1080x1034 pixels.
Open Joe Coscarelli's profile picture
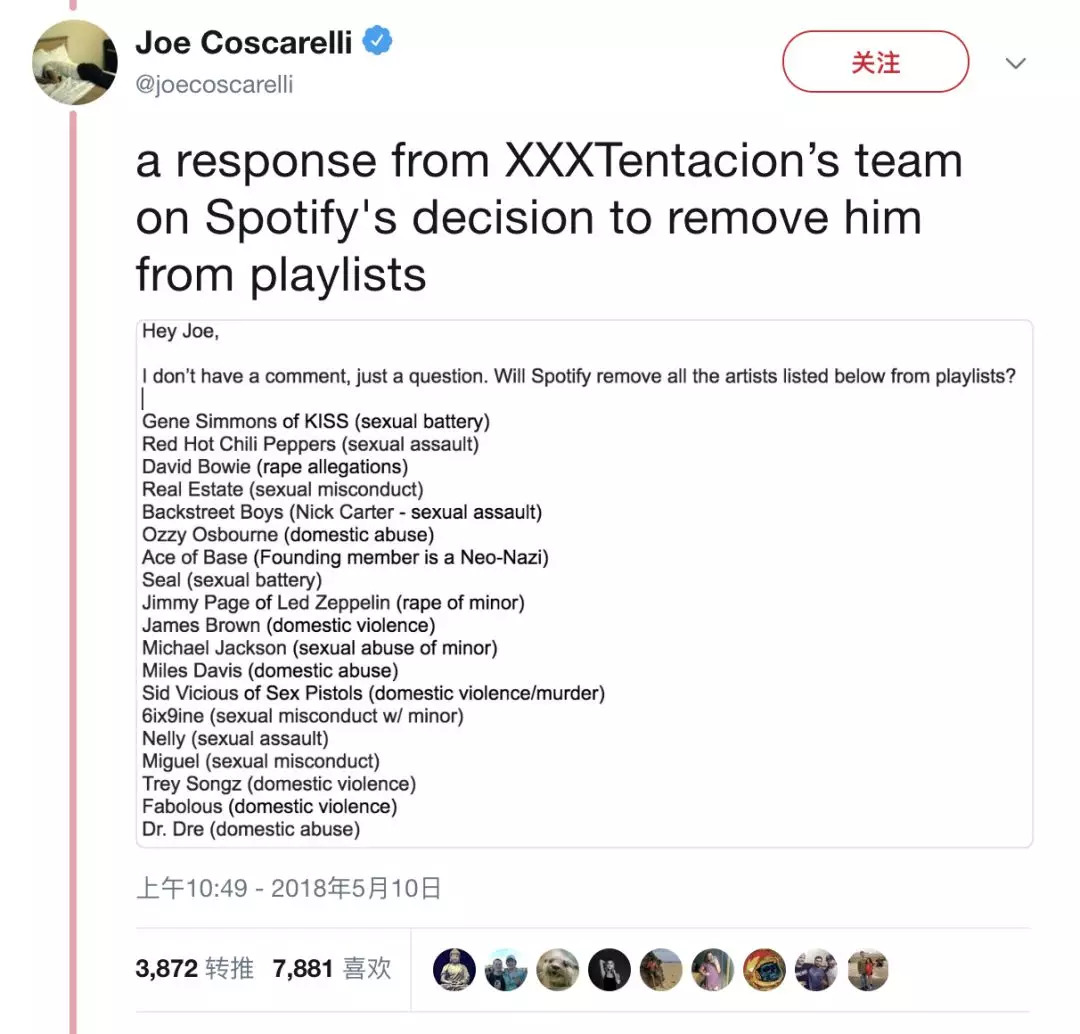tap(75, 62)
